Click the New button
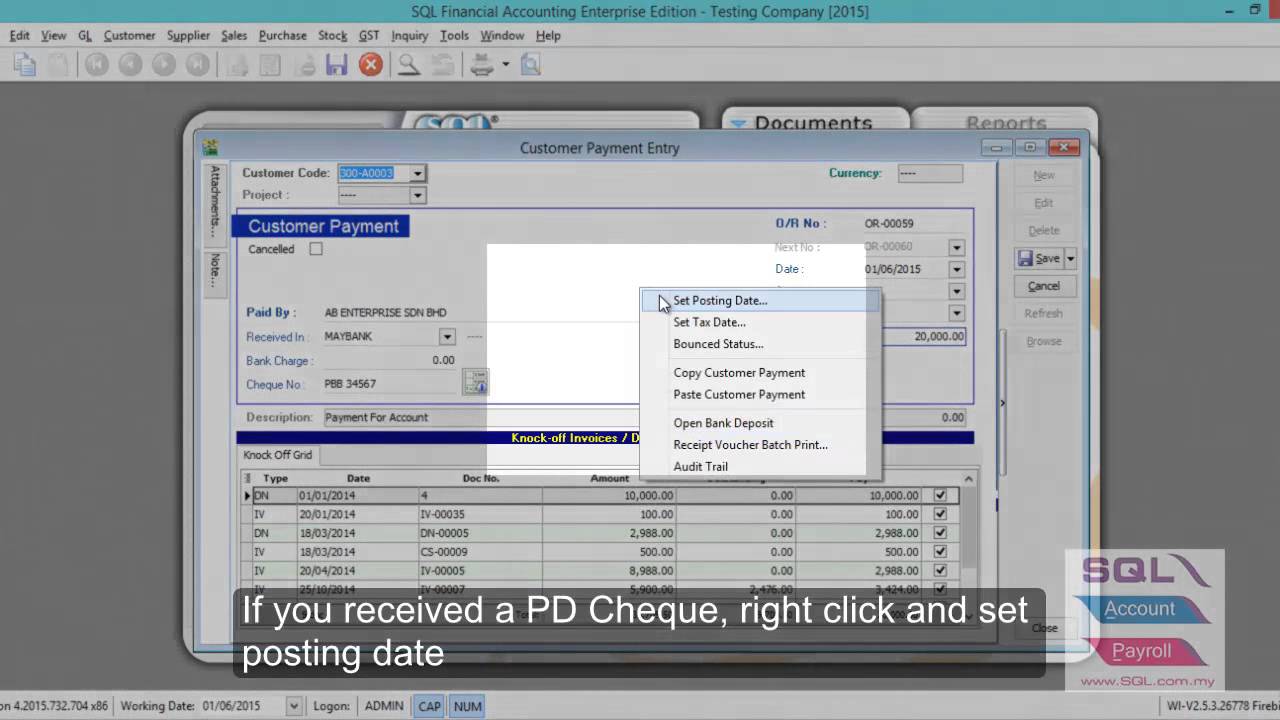Image resolution: width=1280 pixels, height=720 pixels. coord(1043,175)
